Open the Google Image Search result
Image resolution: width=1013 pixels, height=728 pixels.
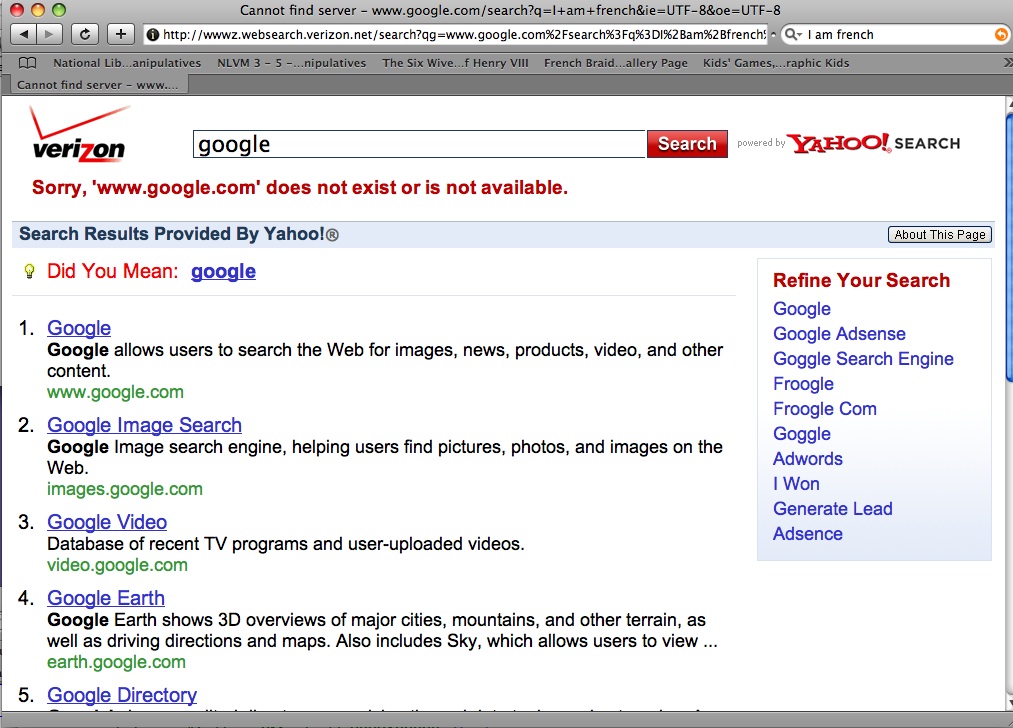pos(145,425)
